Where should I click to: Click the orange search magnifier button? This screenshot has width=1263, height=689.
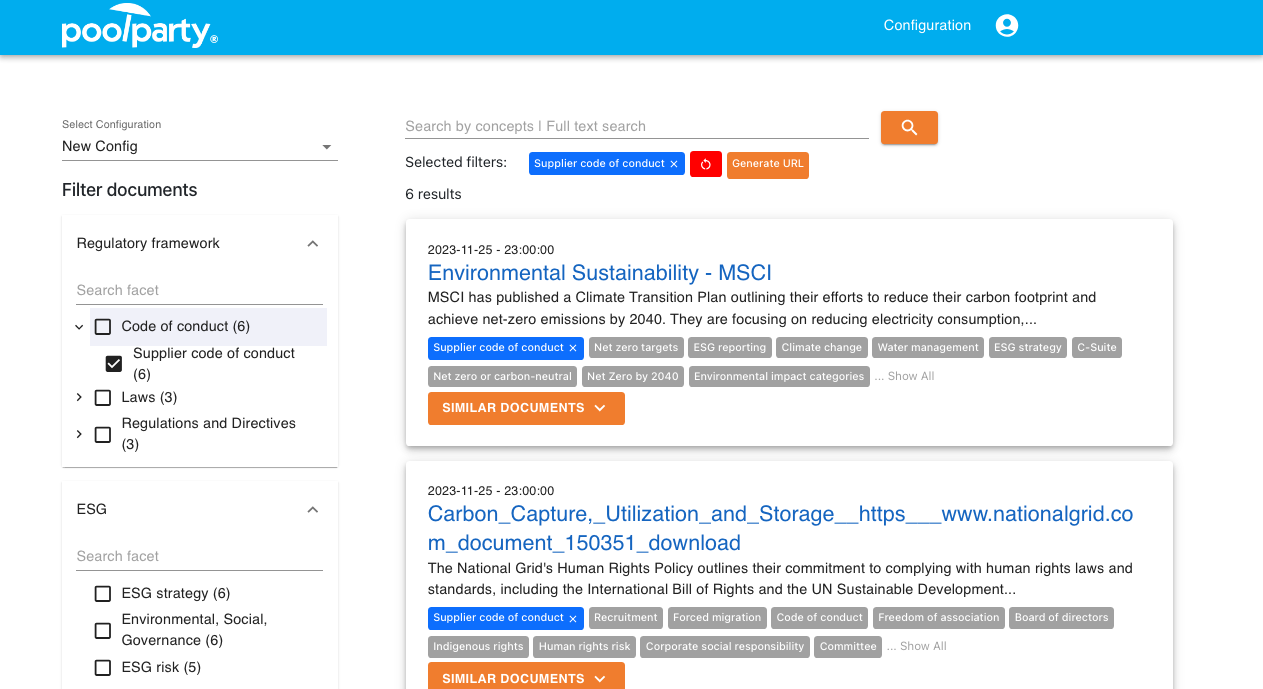pyautogui.click(x=908, y=127)
